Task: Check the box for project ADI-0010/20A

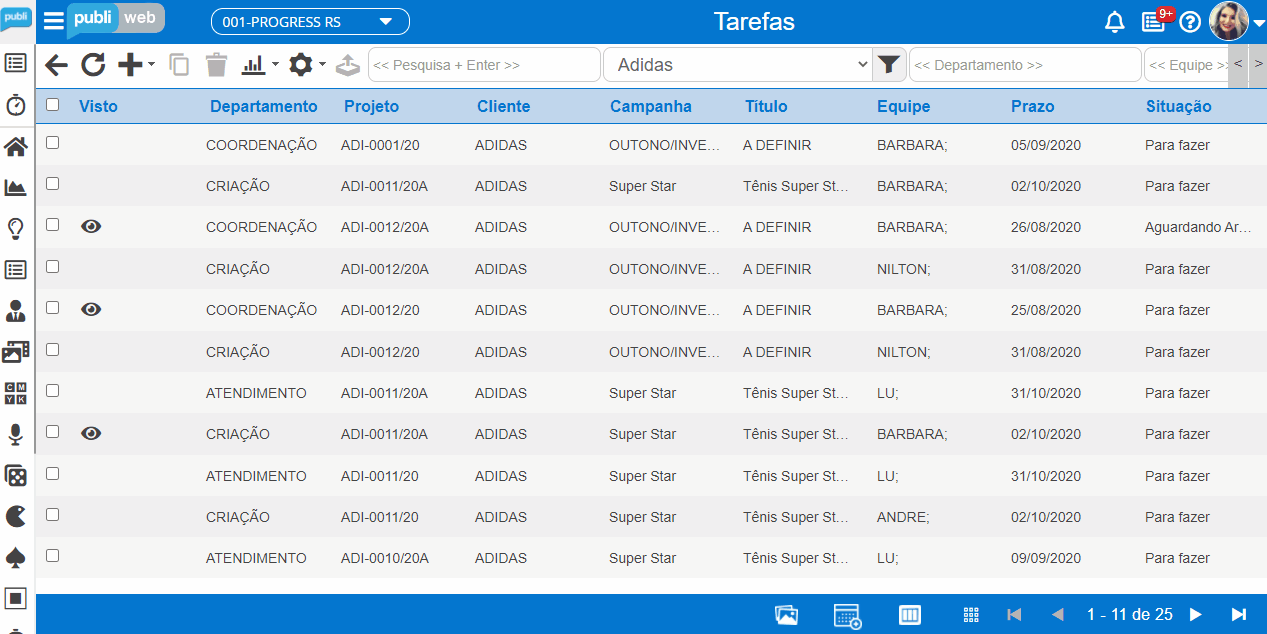Action: (53, 556)
